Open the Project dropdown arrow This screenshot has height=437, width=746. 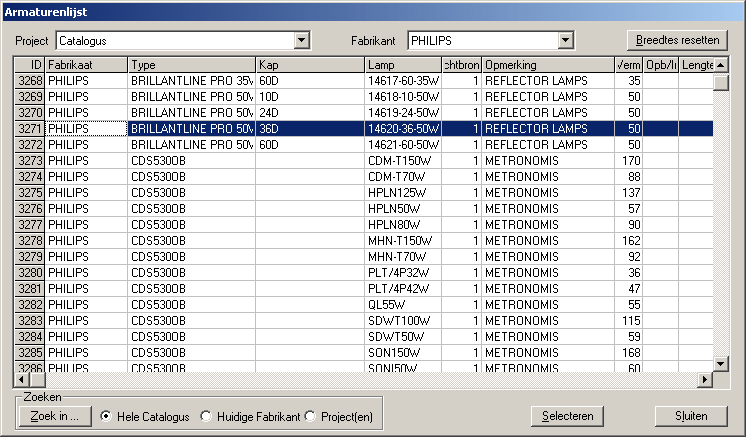302,41
